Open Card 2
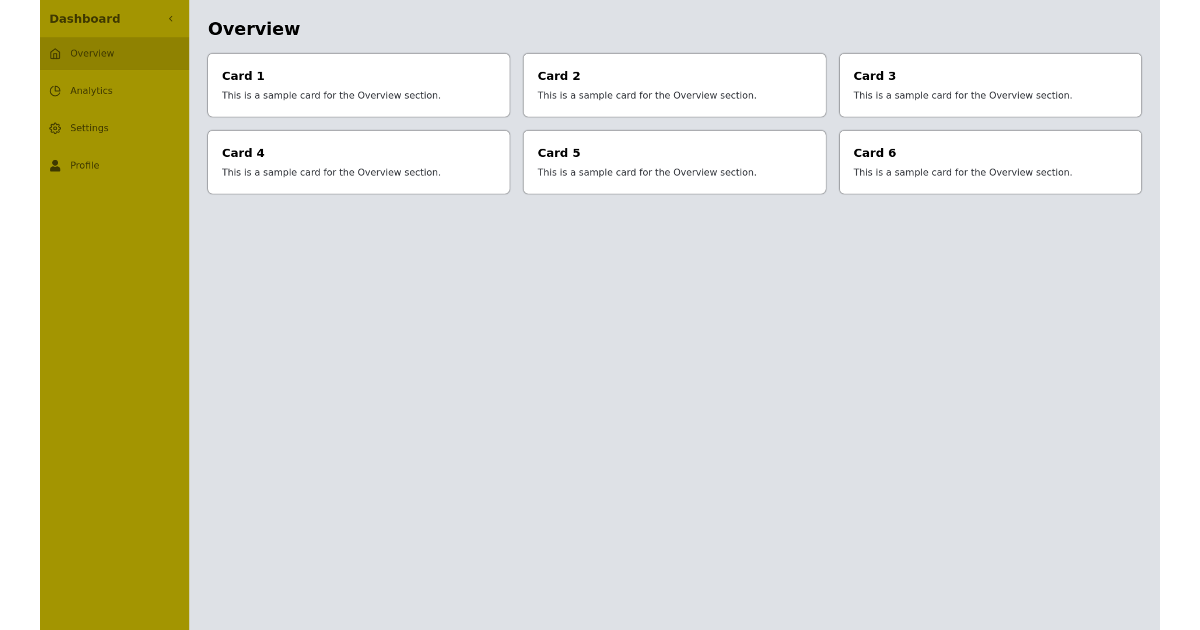This screenshot has width=1200, height=630. pos(674,85)
